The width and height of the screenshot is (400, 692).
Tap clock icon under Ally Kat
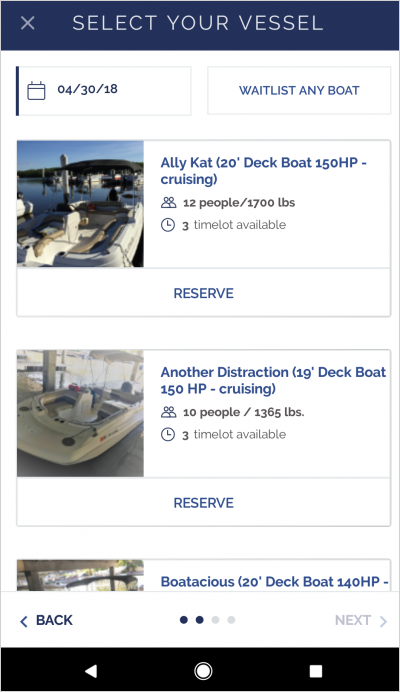click(168, 225)
